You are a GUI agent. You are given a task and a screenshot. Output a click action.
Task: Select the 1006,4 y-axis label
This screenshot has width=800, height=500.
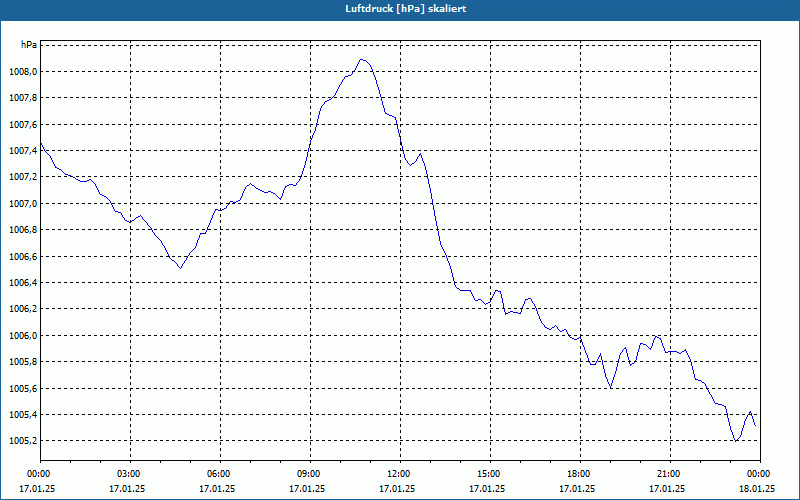(x=23, y=283)
